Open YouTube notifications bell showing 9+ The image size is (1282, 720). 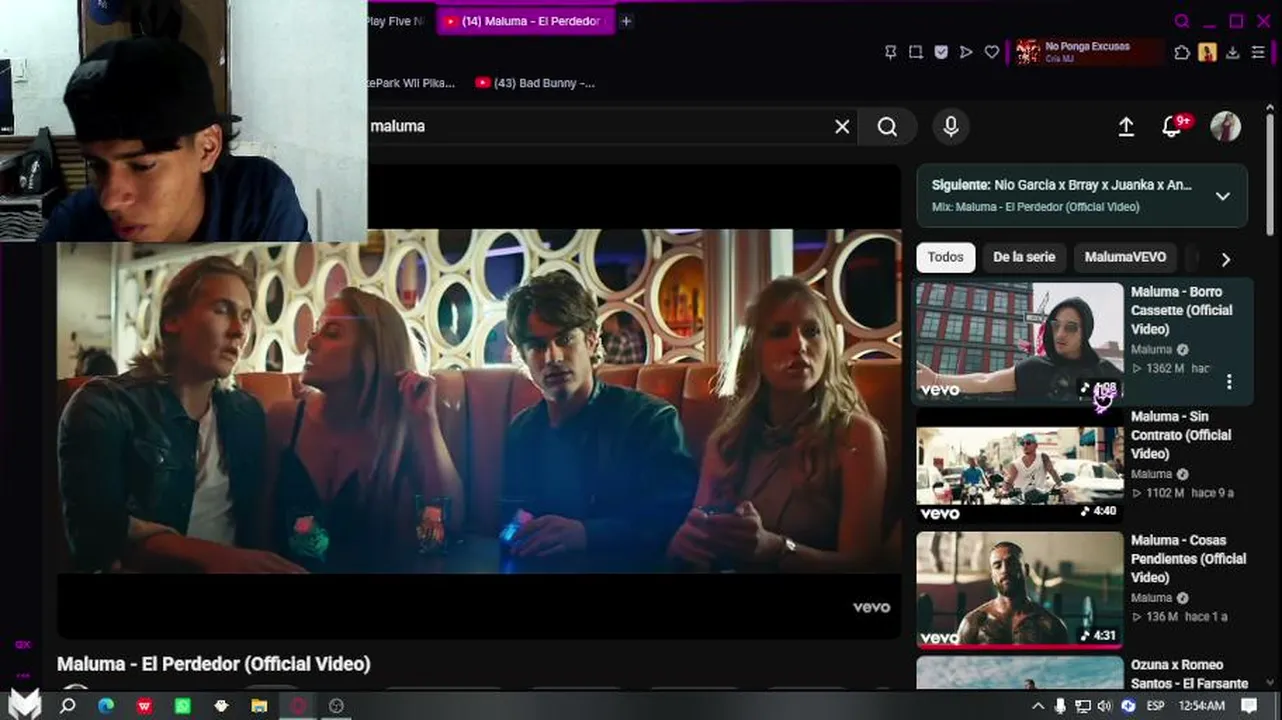click(1173, 126)
